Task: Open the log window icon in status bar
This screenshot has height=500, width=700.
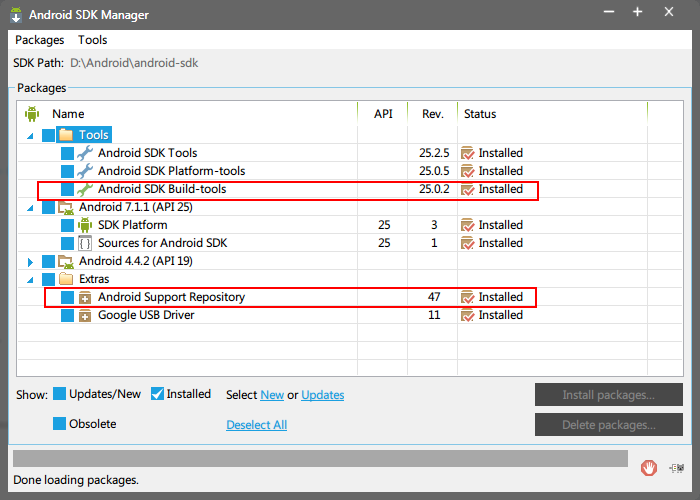Action: (676, 468)
